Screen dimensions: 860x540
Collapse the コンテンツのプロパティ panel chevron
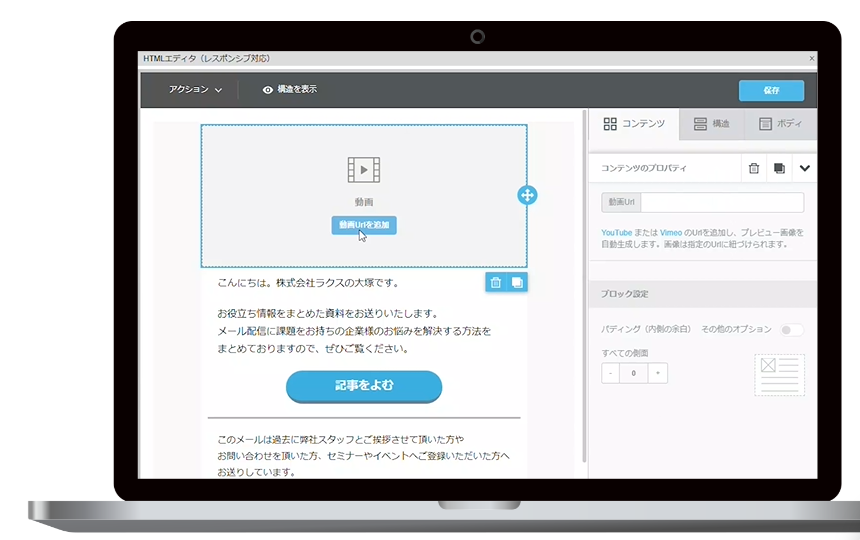805,169
